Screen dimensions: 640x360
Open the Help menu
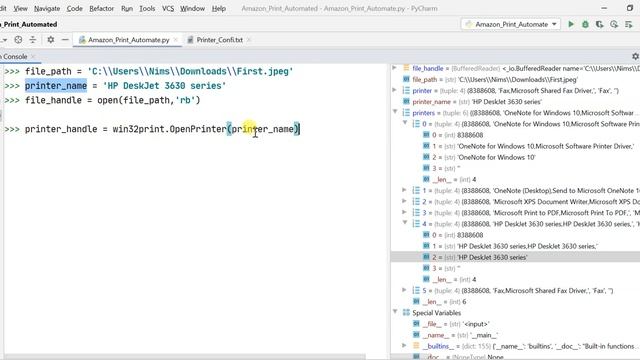tap(219, 8)
